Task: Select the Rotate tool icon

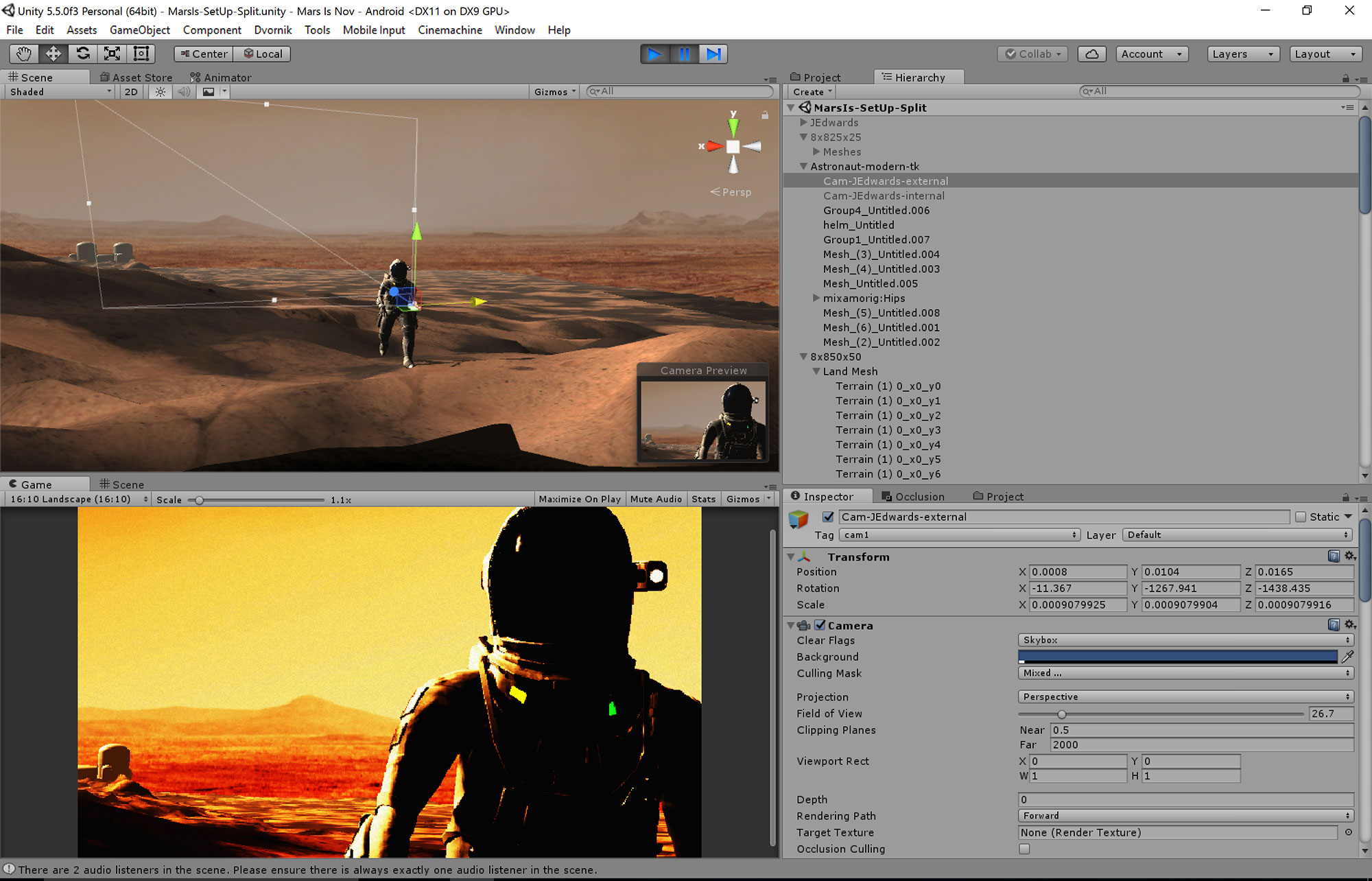Action: click(x=83, y=54)
